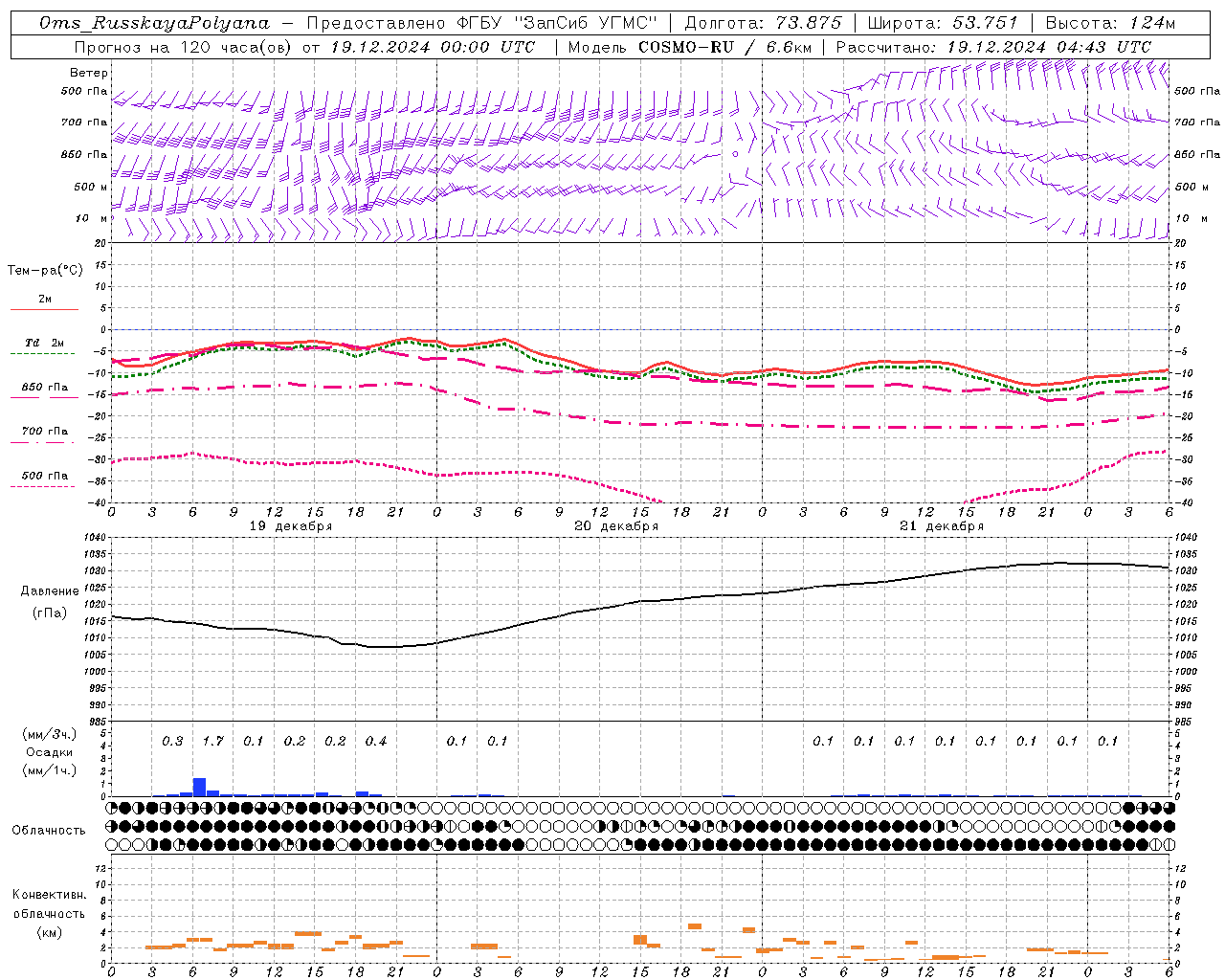Select the Тем-ра(°C) panel label
Viewport: 1225px width, 980px height.
tap(45, 271)
